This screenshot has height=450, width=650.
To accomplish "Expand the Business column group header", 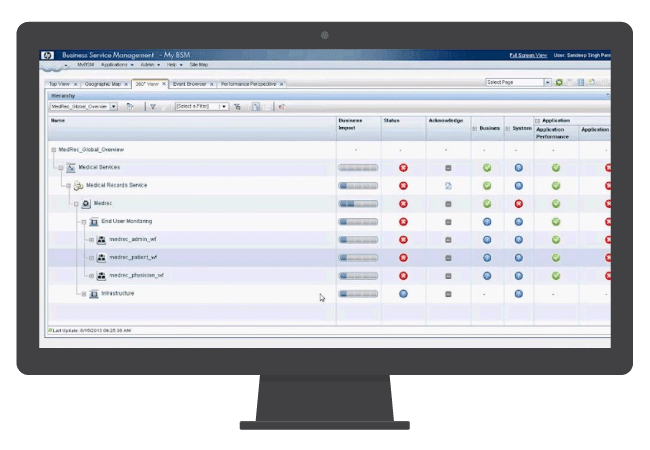I will [475, 129].
